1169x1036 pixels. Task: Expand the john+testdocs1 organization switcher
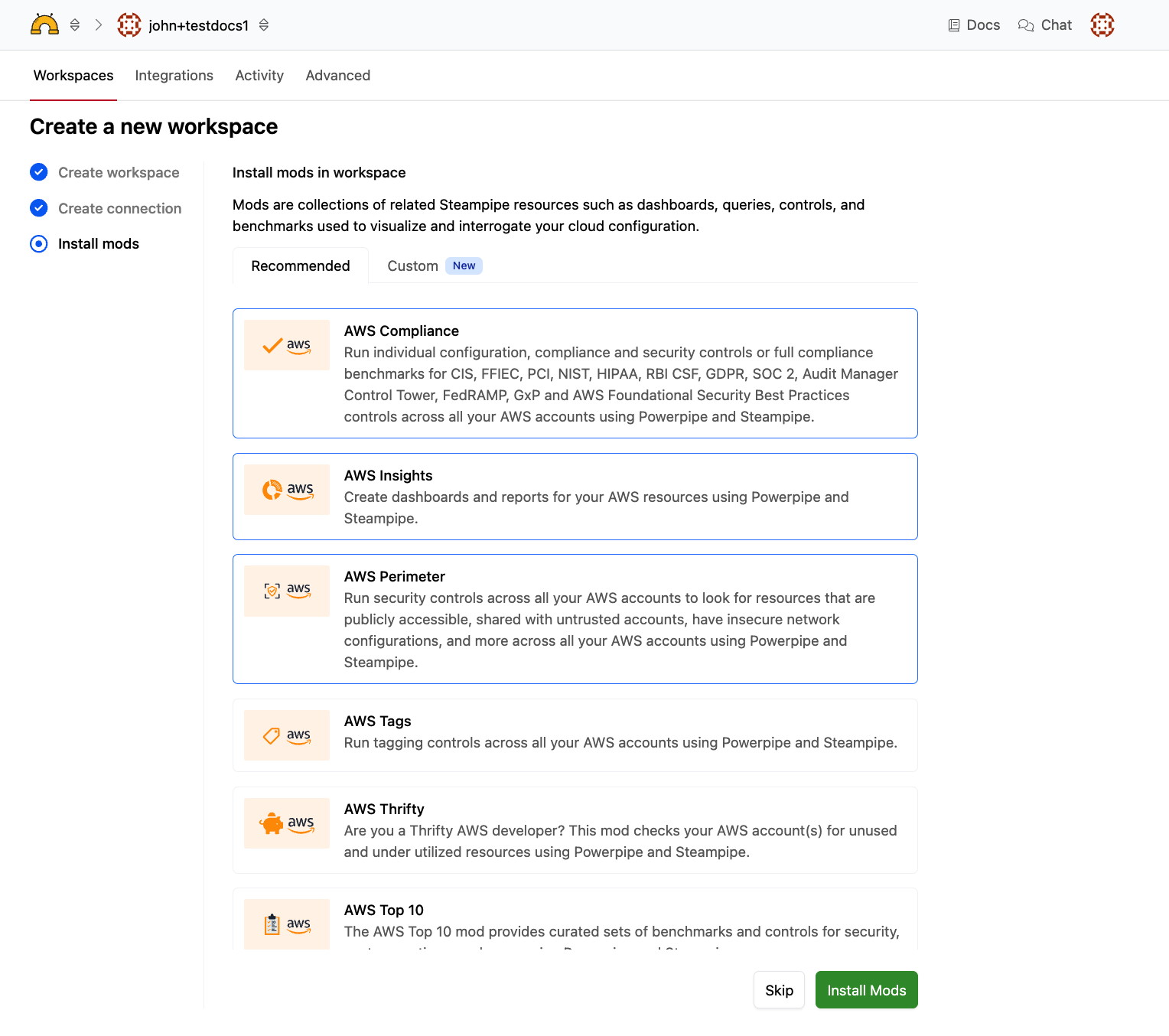[x=264, y=25]
